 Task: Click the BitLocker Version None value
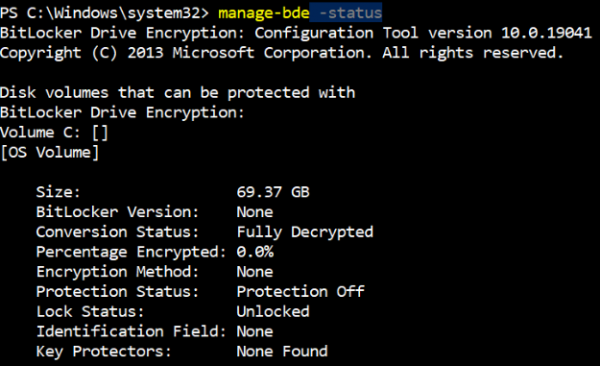(255, 212)
